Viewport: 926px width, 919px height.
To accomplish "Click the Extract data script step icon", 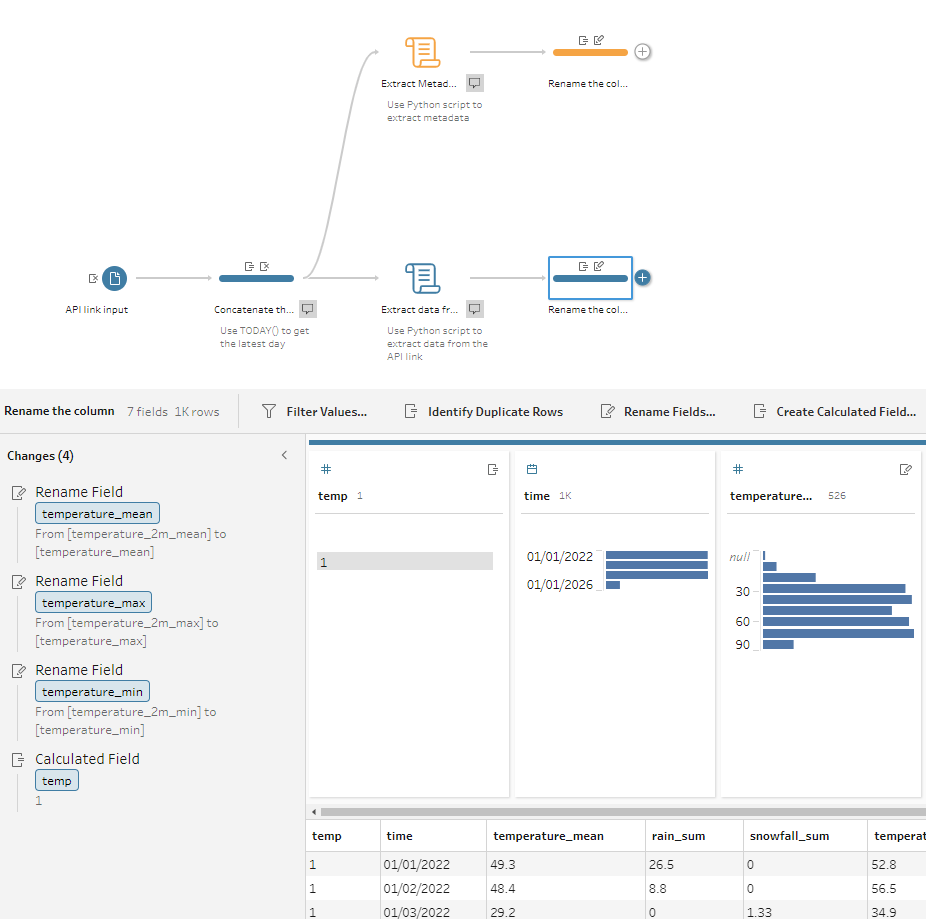I will coord(422,278).
